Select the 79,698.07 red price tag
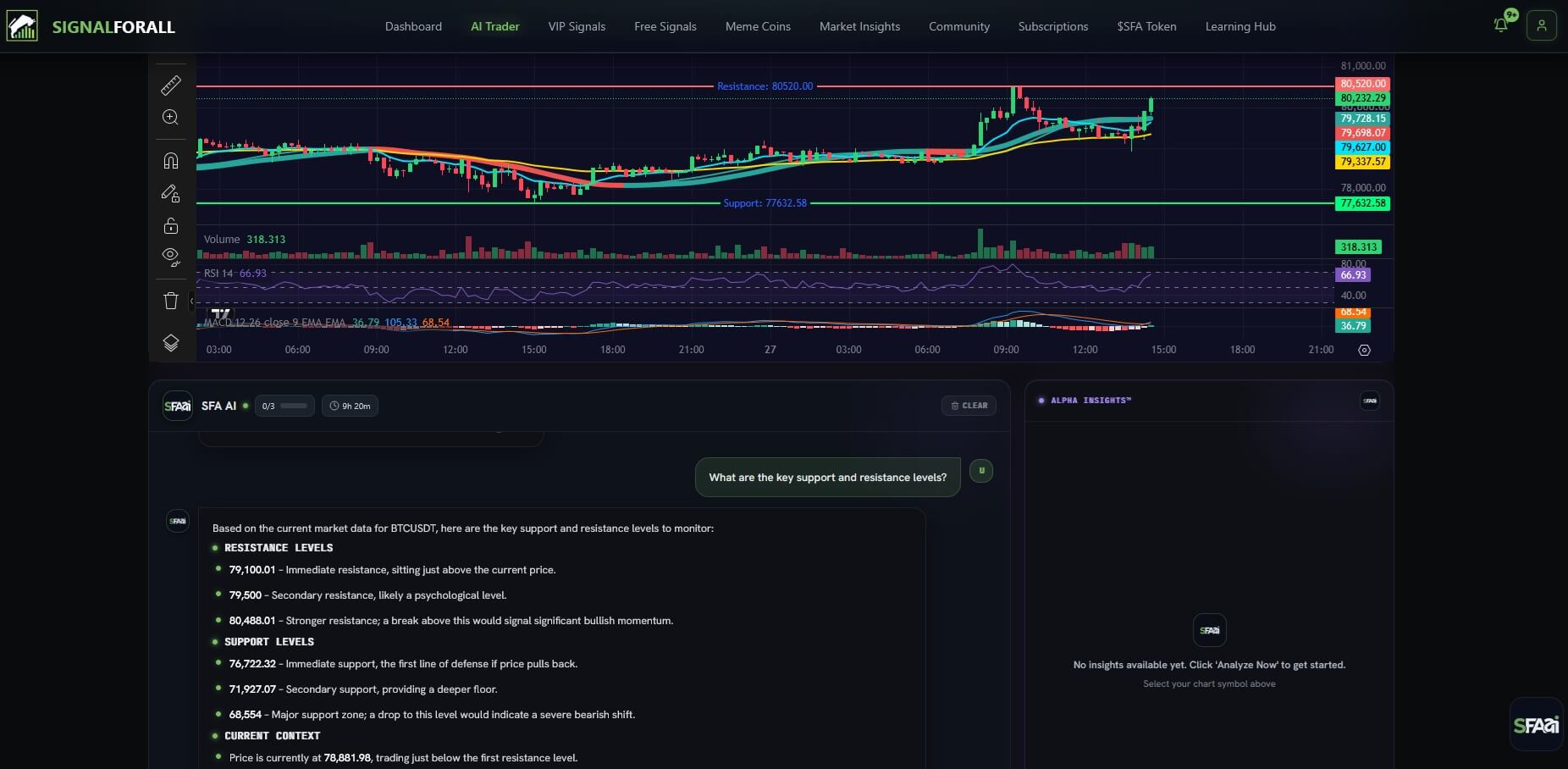The image size is (1568, 769). point(1363,133)
